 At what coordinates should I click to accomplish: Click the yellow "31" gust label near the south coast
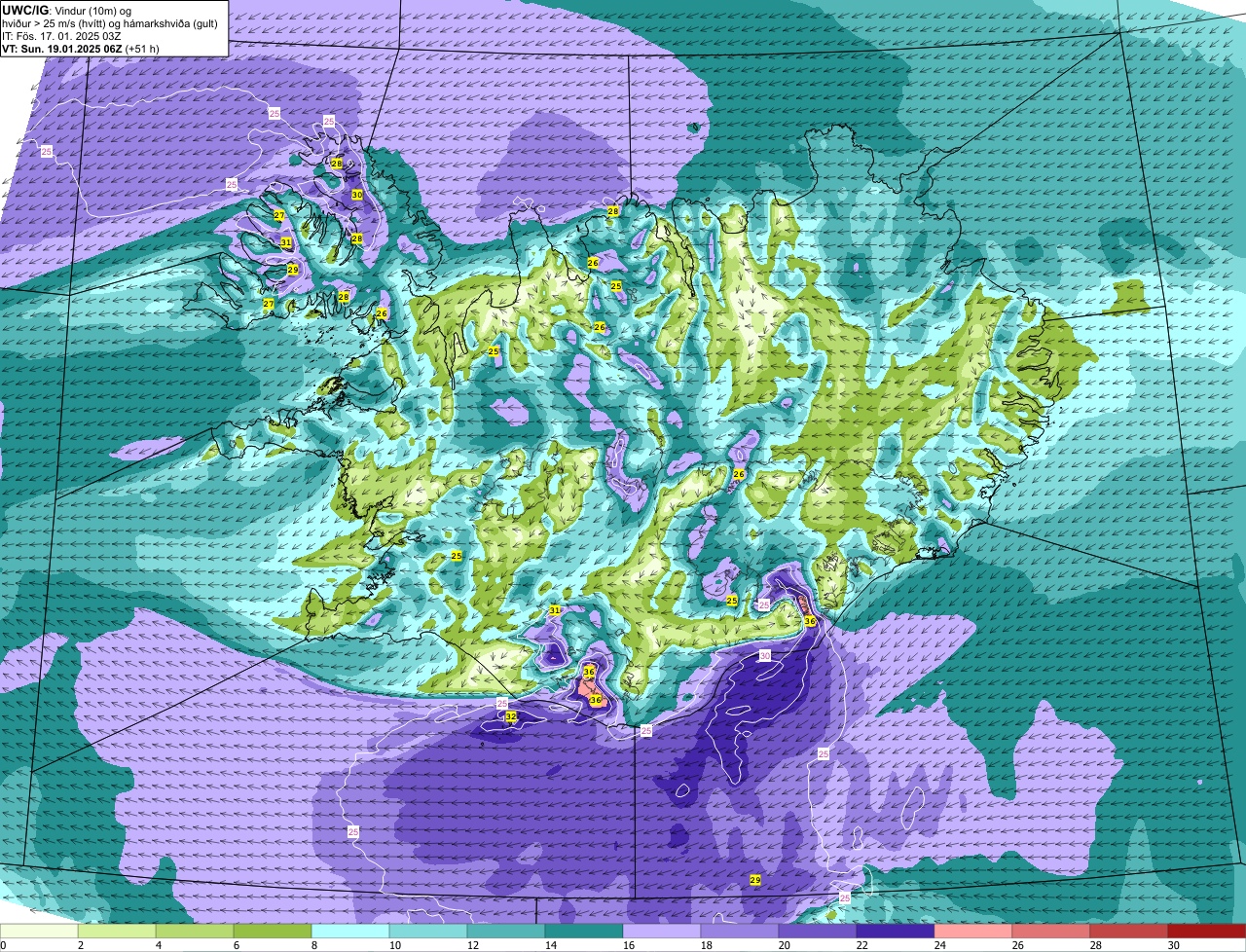click(x=555, y=610)
